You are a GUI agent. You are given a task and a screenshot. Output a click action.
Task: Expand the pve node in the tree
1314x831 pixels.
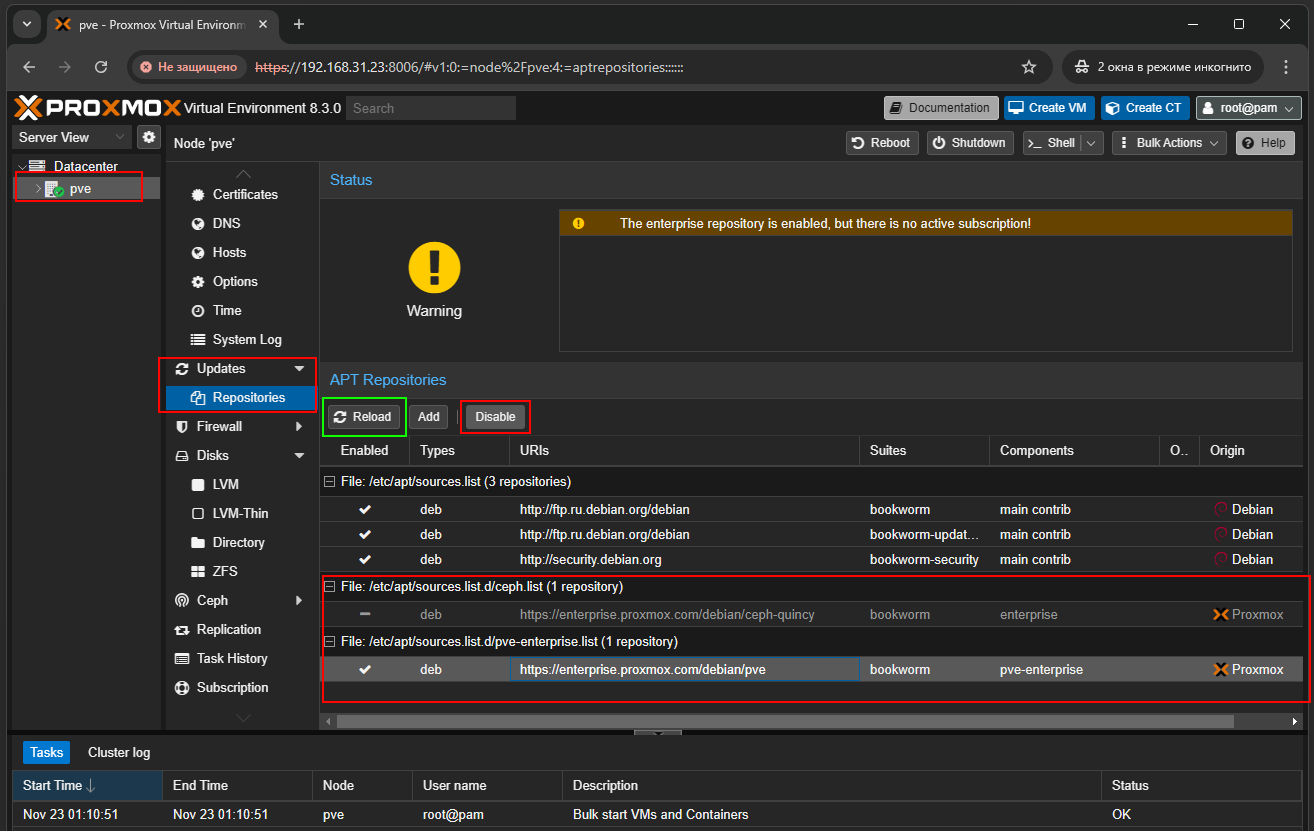(x=38, y=188)
